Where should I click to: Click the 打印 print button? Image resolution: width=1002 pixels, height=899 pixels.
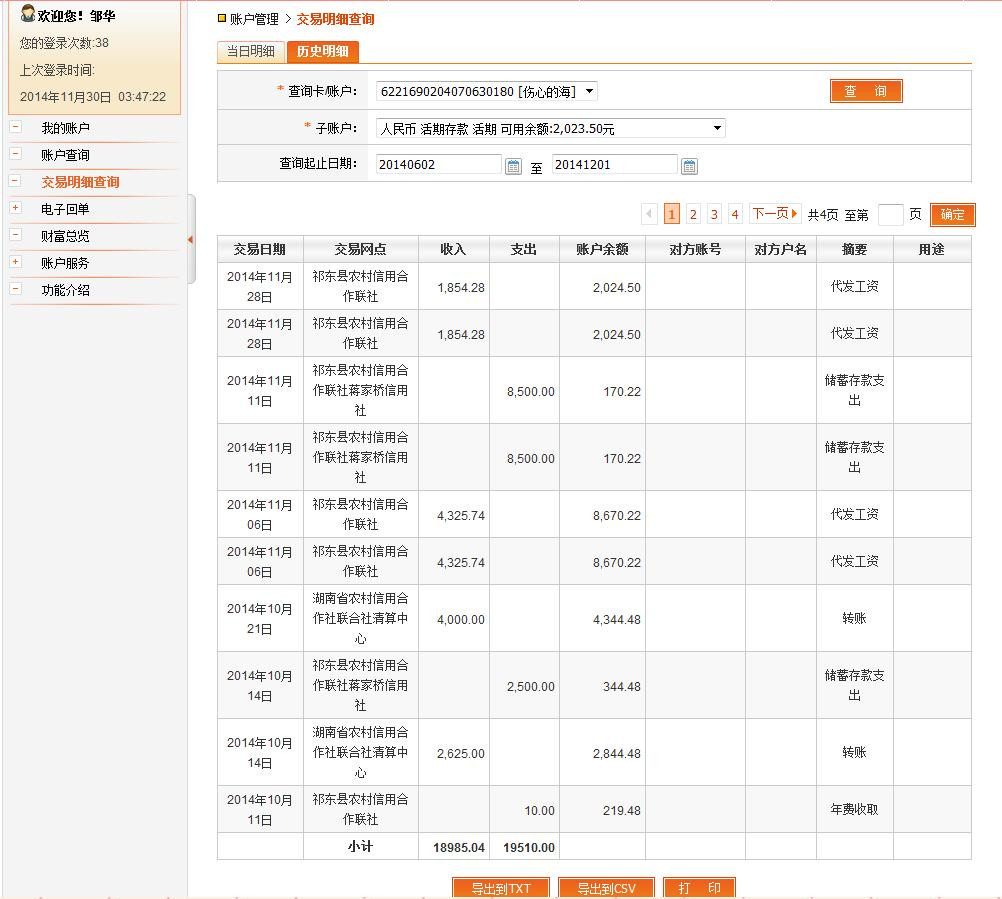point(699,888)
